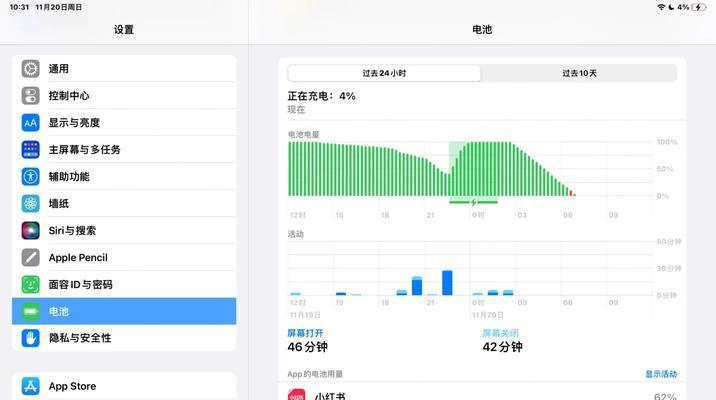This screenshot has width=716, height=400.
Task: Open the 主屏幕与多任务 home screen icon
Action: coord(31,149)
